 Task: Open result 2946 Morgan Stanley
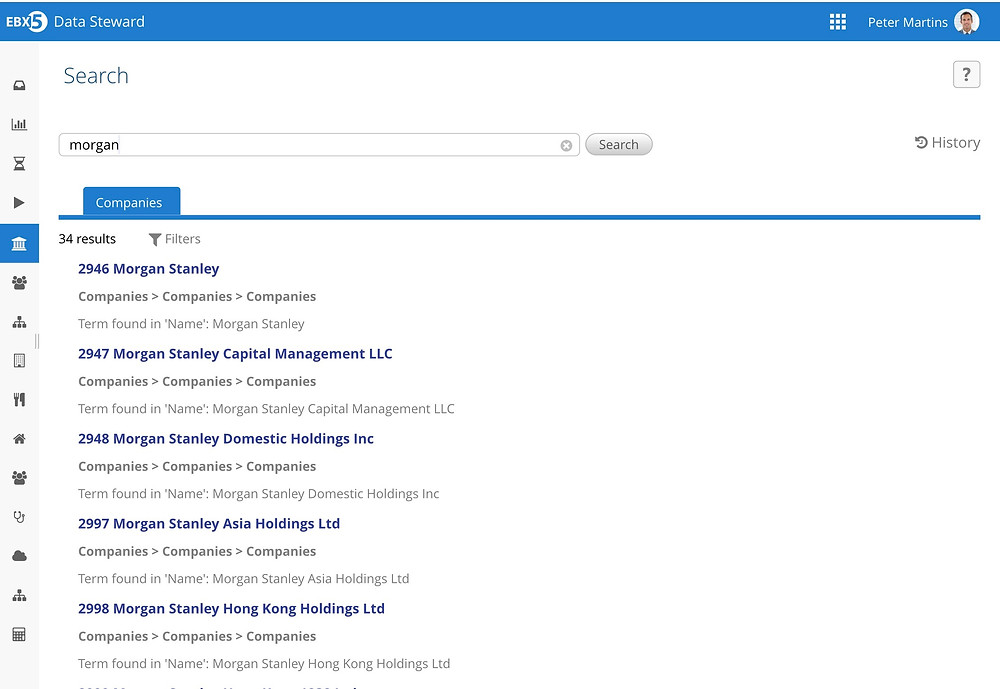tap(149, 269)
